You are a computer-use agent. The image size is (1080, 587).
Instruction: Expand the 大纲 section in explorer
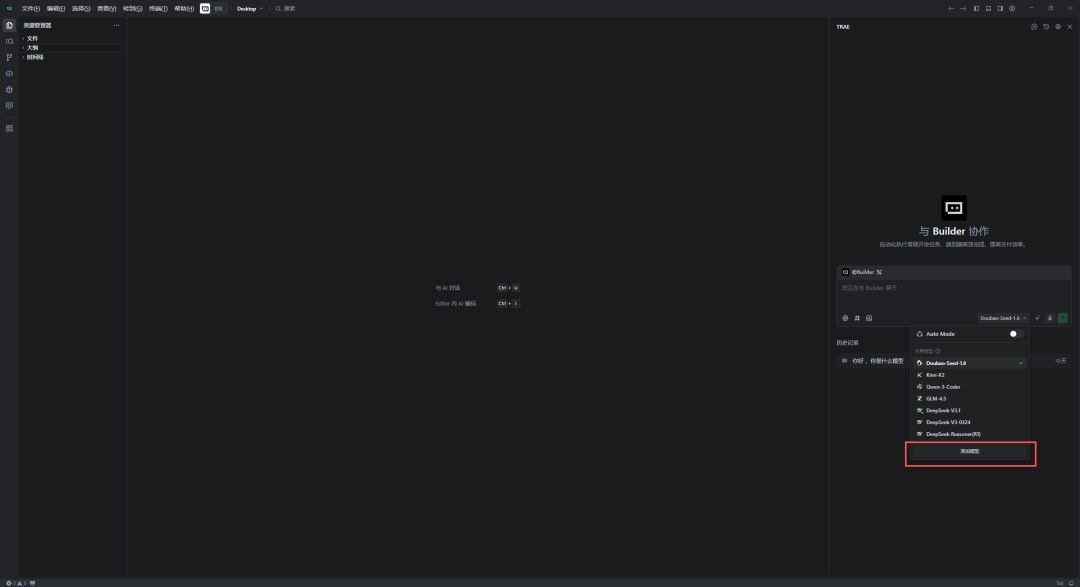click(72, 48)
